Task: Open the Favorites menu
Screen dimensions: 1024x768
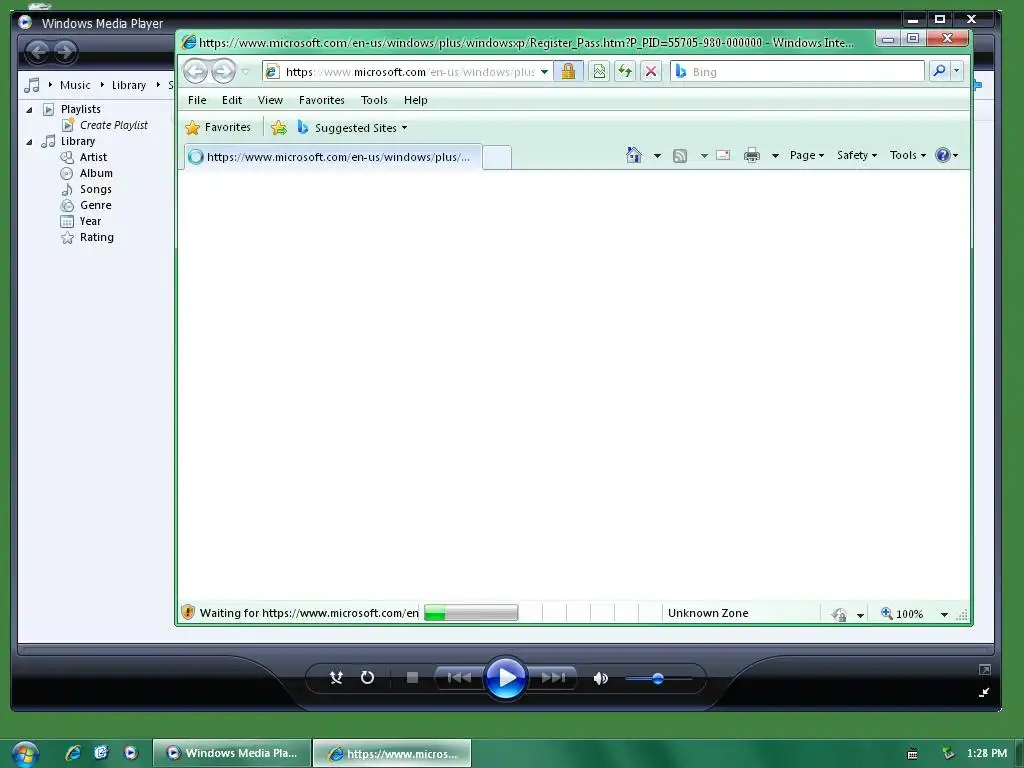Action: coord(322,100)
